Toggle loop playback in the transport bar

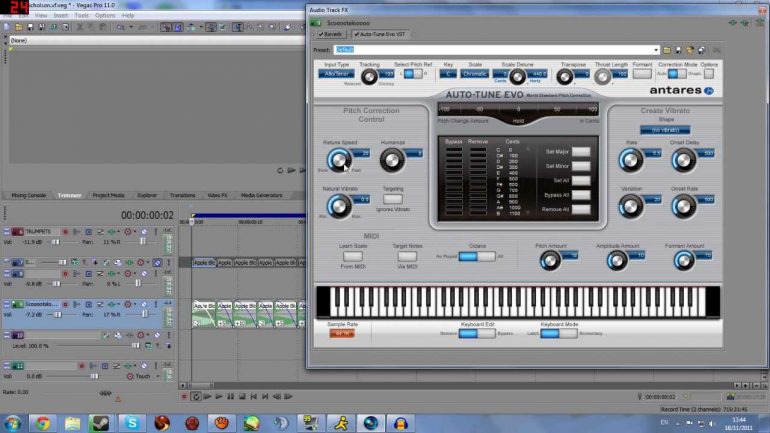(x=196, y=396)
